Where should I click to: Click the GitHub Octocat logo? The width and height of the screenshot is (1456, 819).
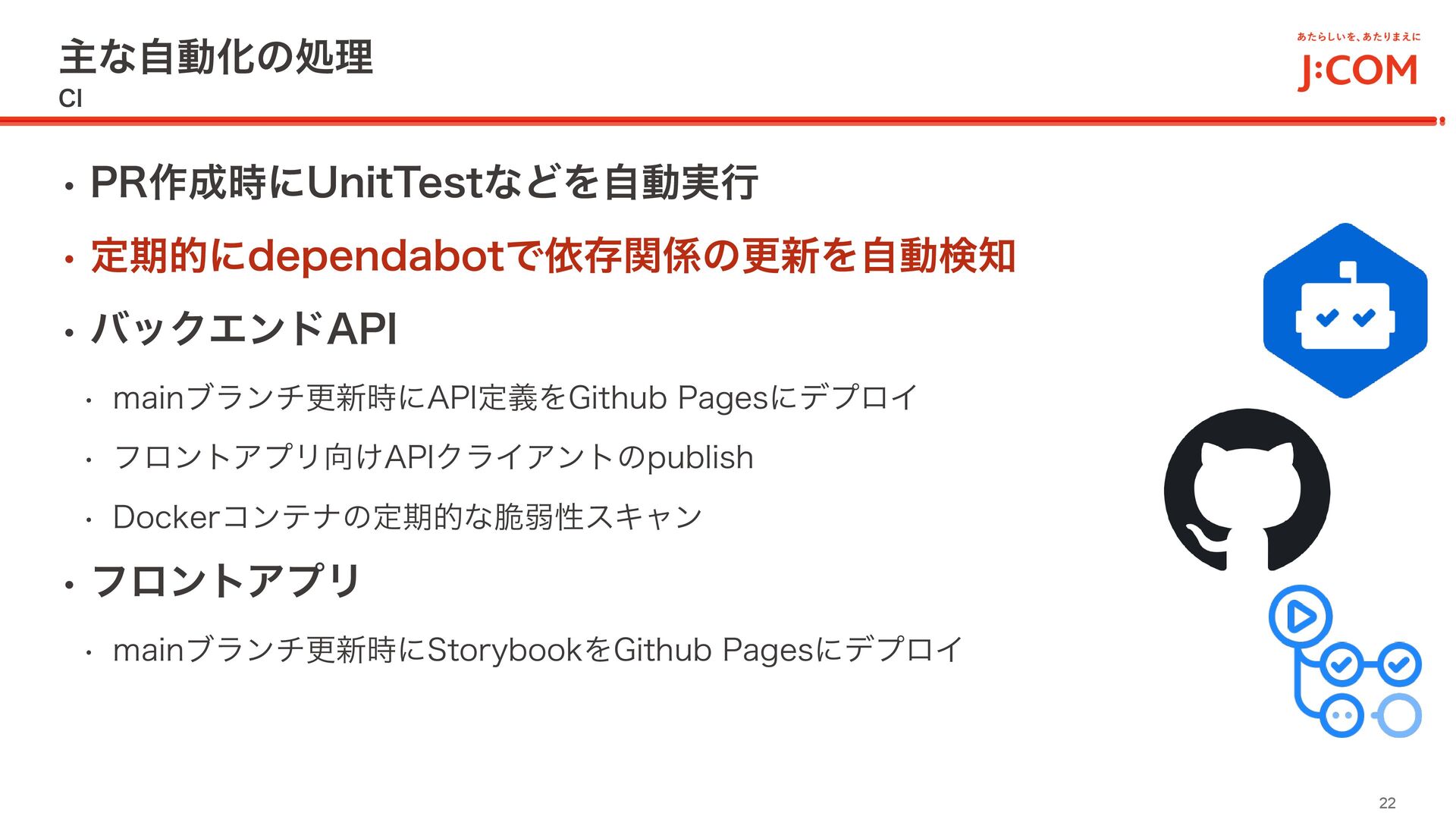click(1247, 489)
